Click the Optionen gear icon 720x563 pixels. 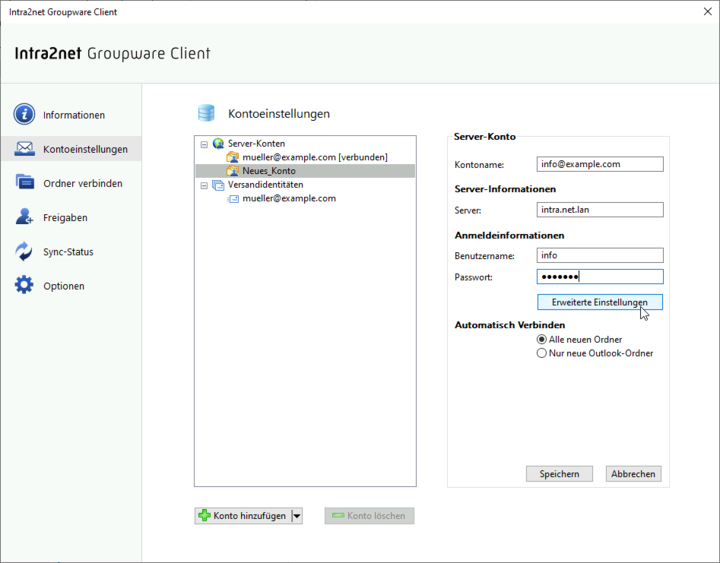24,285
